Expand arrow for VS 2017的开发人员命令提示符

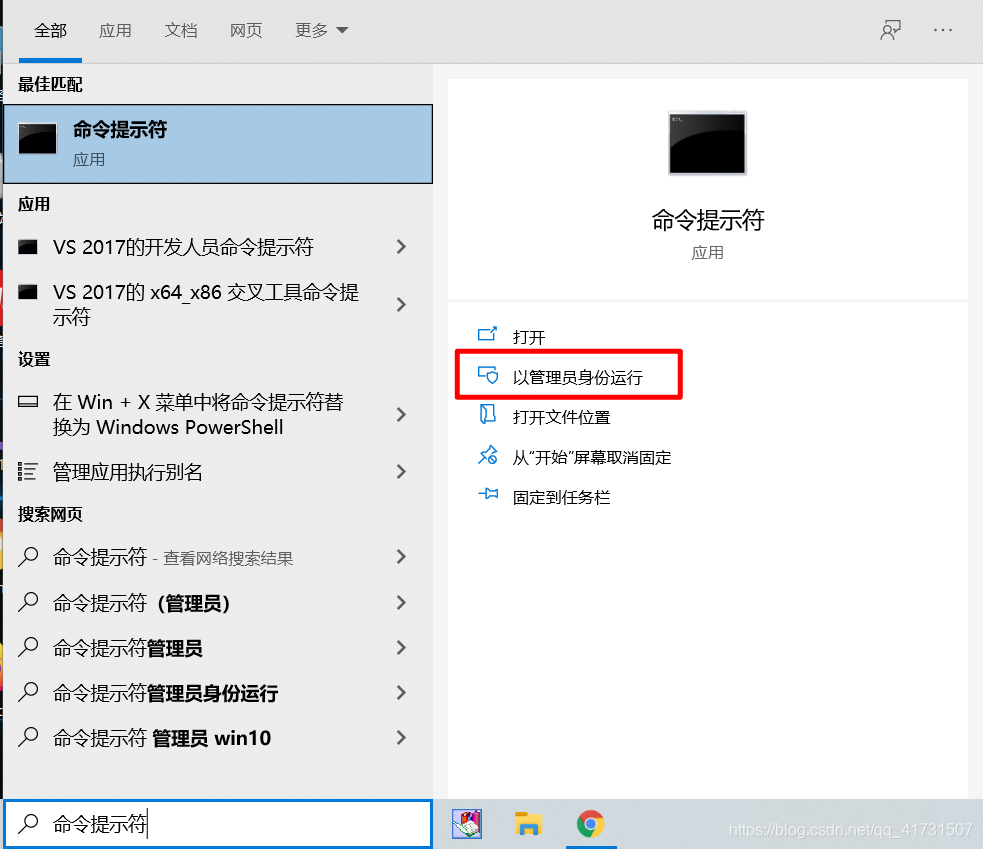coord(402,247)
